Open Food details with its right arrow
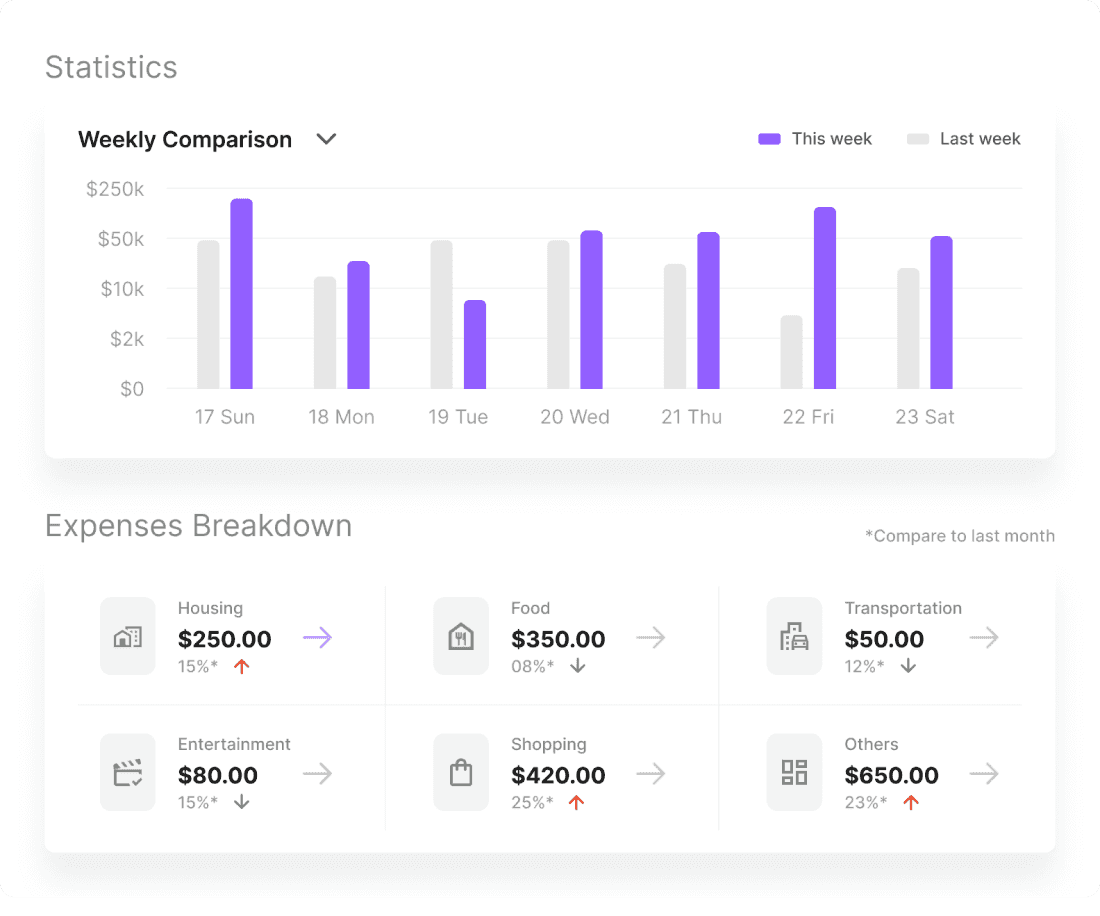The image size is (1100, 916). point(651,637)
